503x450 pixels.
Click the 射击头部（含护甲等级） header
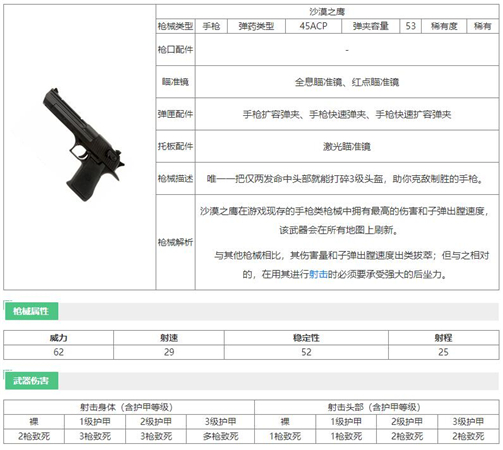[x=377, y=407]
